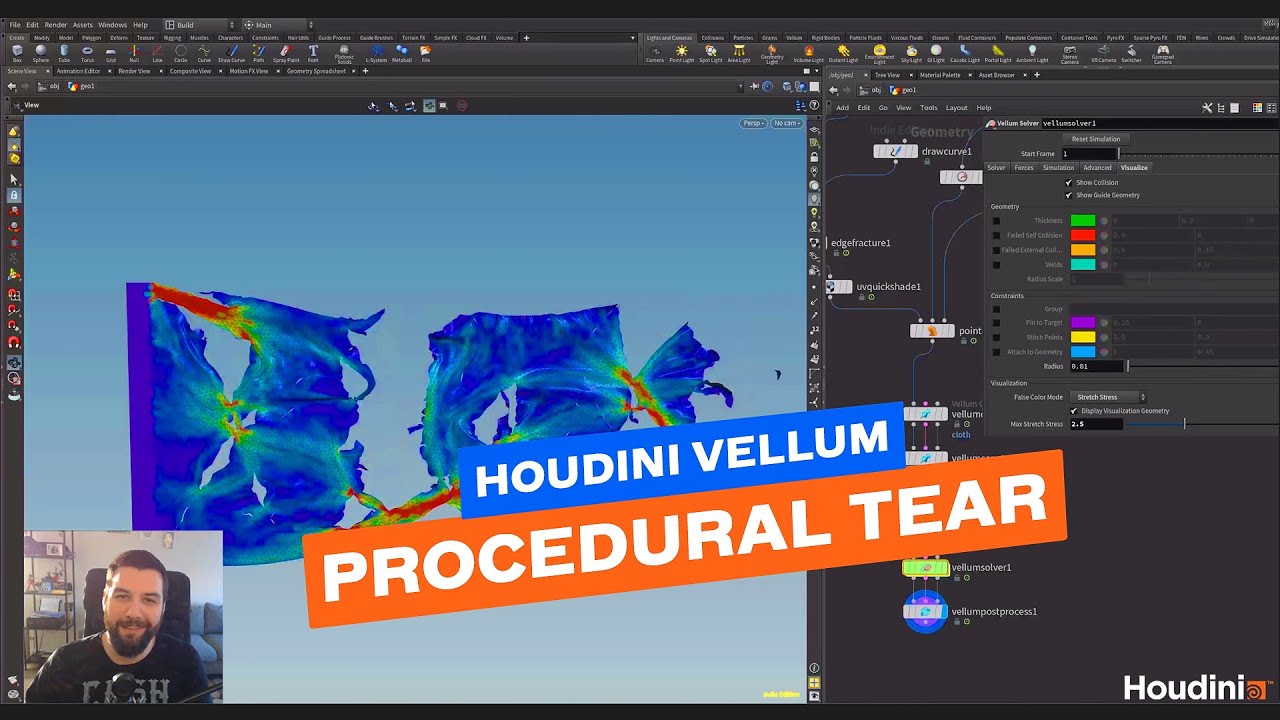Select the Grid shelf tool
This screenshot has height=720, width=1280.
(x=110, y=52)
